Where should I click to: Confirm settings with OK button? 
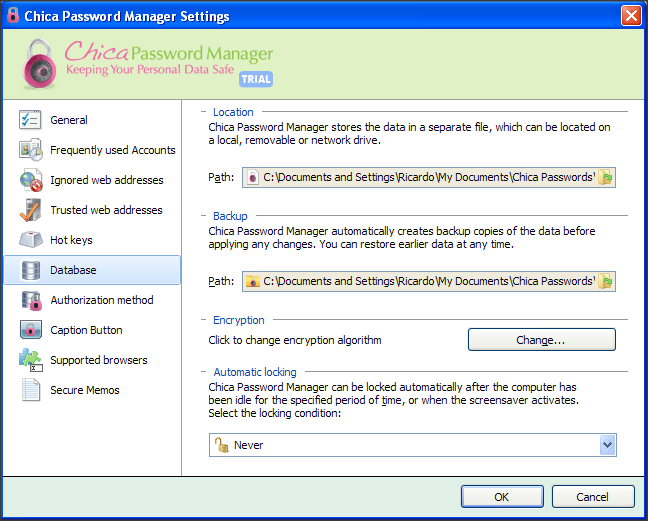[502, 497]
